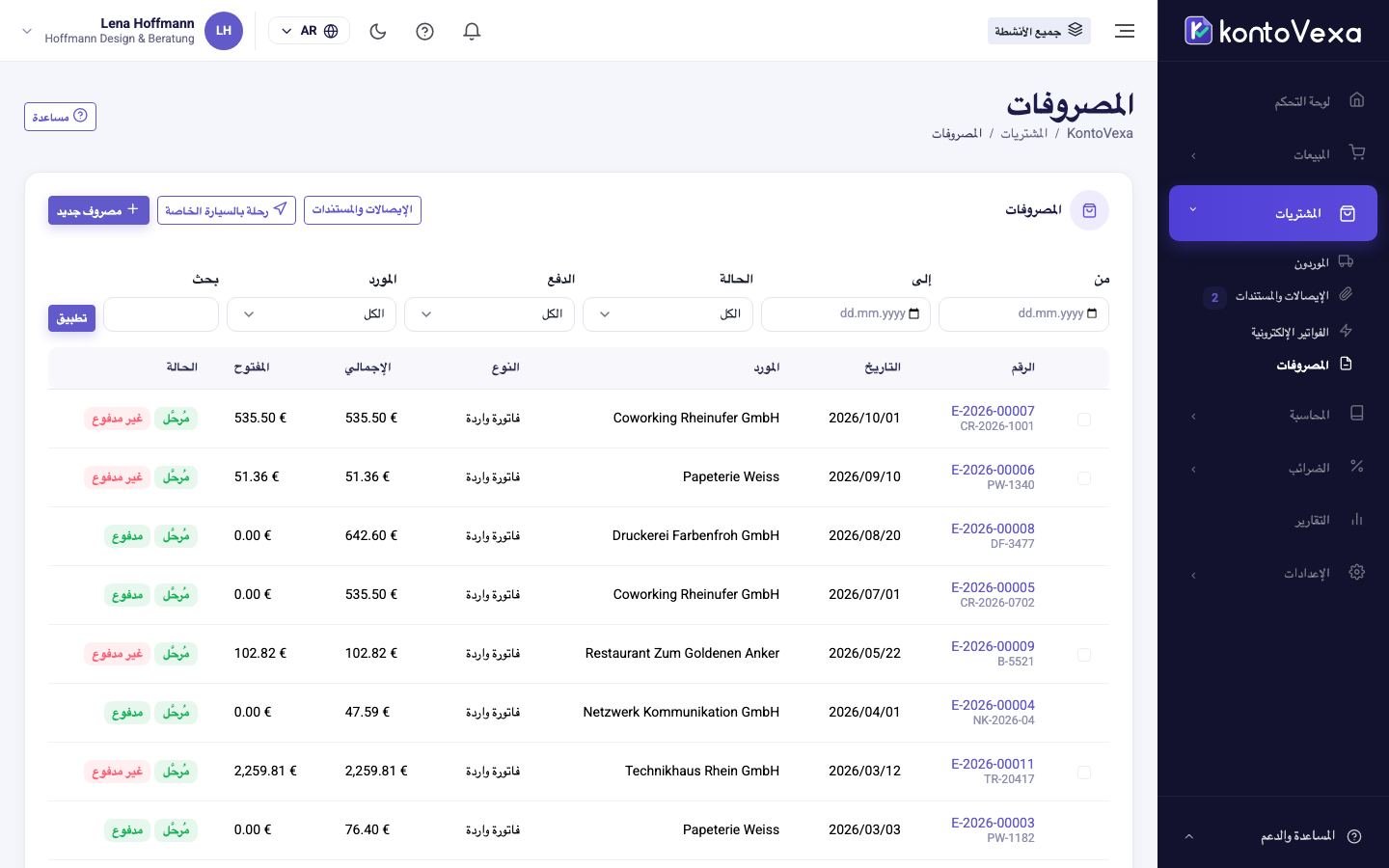This screenshot has width=1389, height=868.
Task: Open the جميع الأنشطة activities selector
Action: [x=1039, y=31]
